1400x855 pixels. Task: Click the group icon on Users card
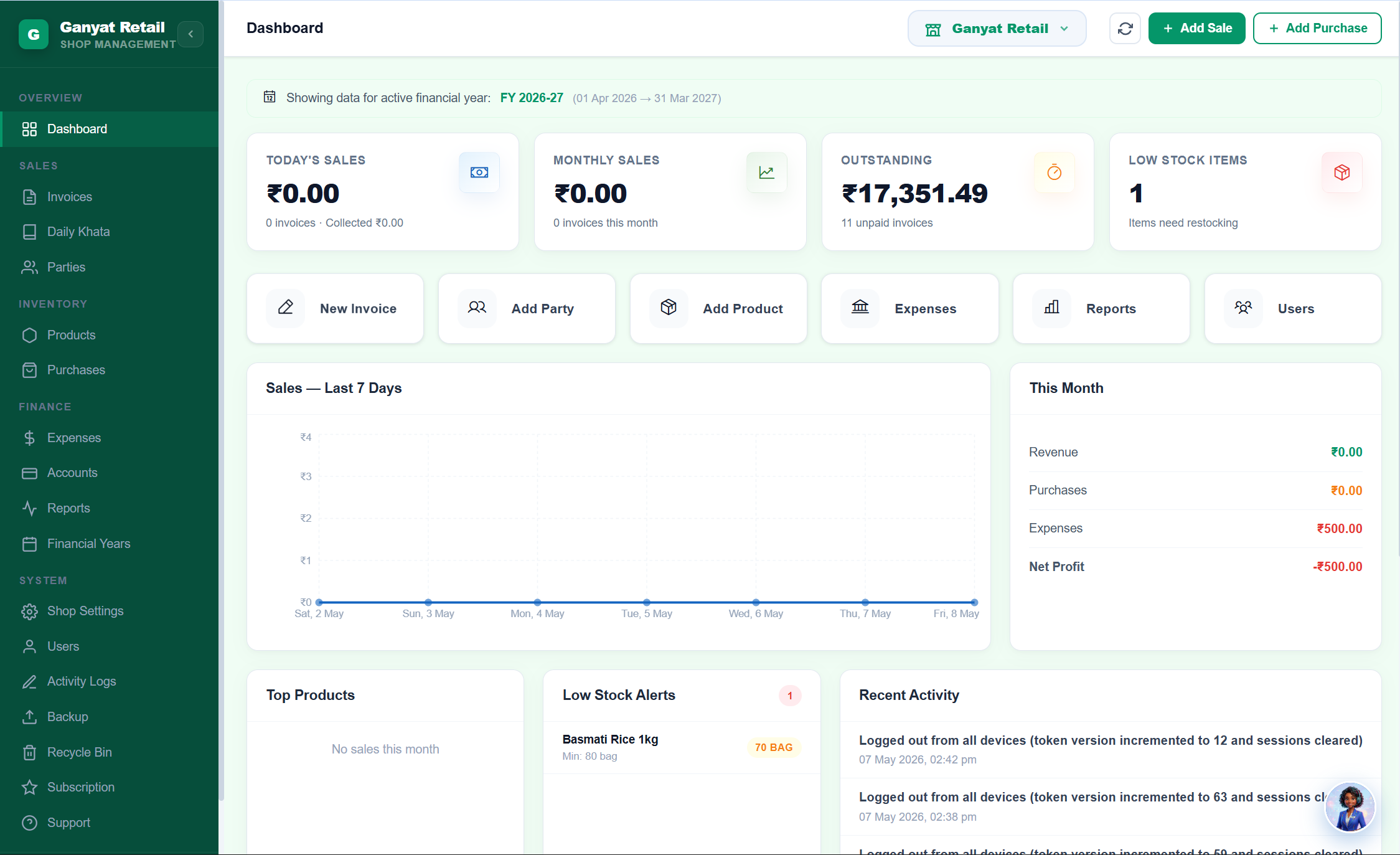[x=1244, y=307]
